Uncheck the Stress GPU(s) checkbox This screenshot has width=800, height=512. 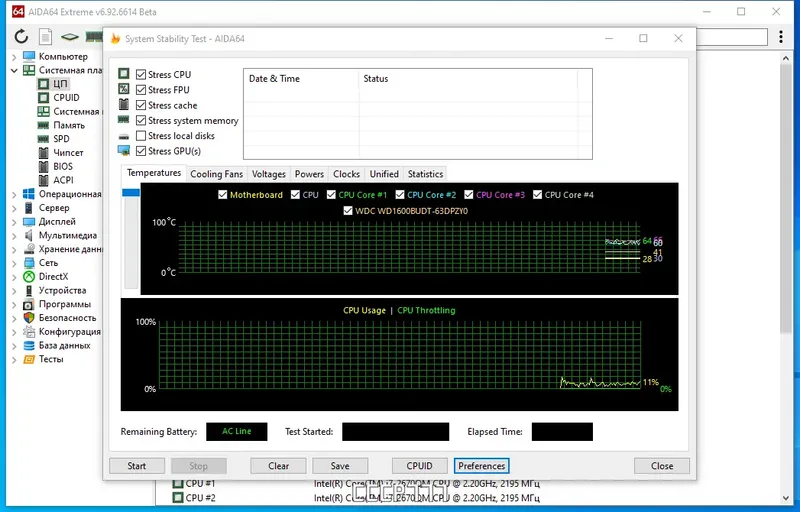tap(141, 151)
